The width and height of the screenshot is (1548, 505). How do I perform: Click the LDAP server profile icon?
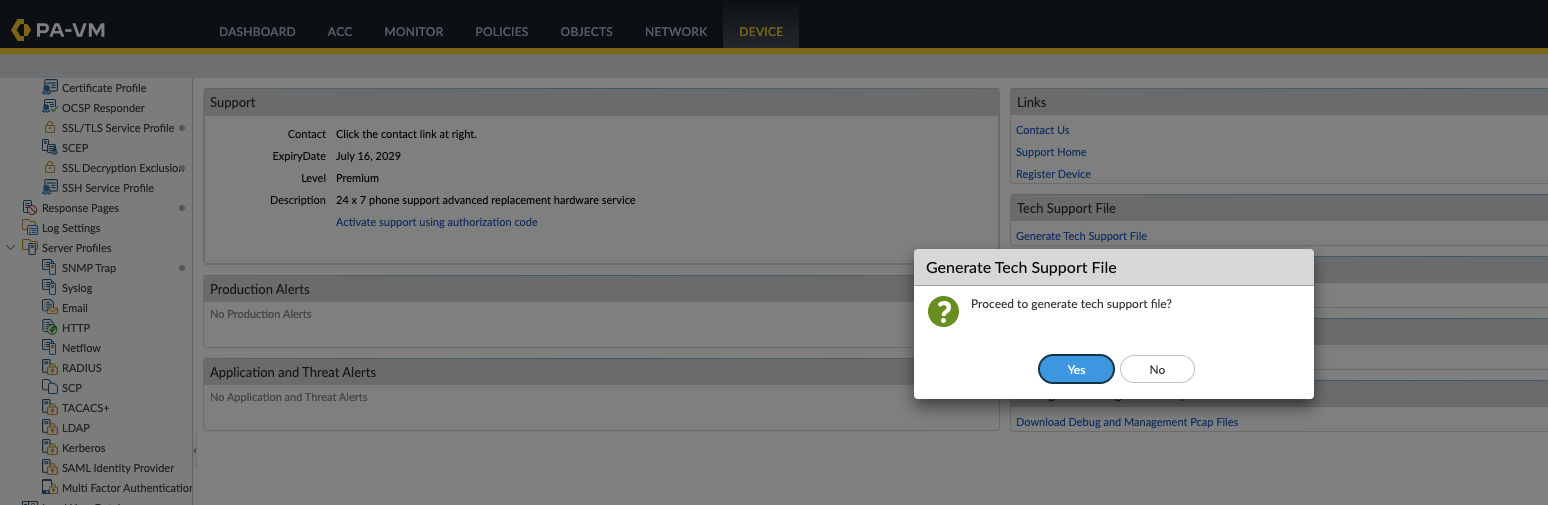click(x=50, y=428)
